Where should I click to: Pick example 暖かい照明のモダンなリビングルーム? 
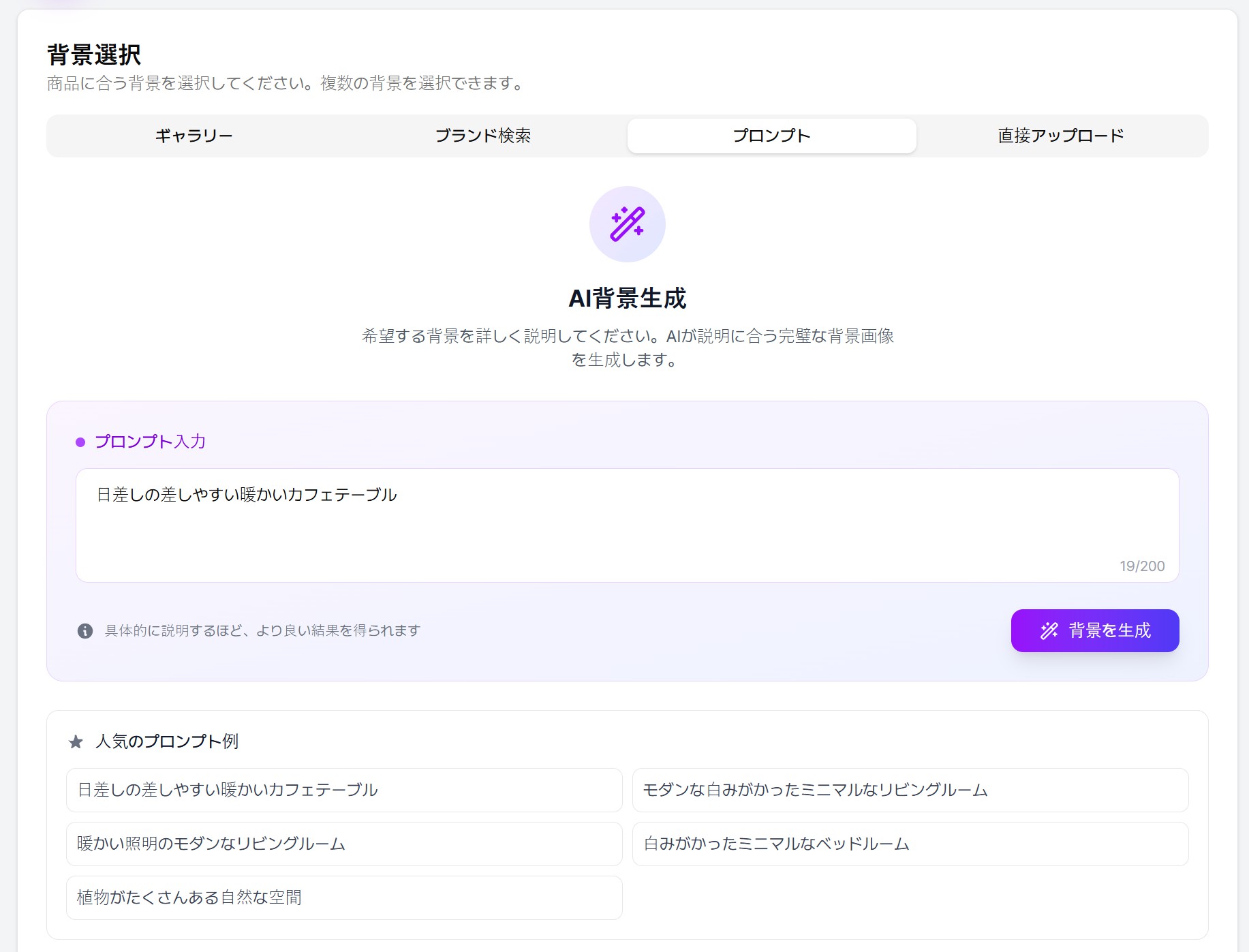click(x=344, y=844)
